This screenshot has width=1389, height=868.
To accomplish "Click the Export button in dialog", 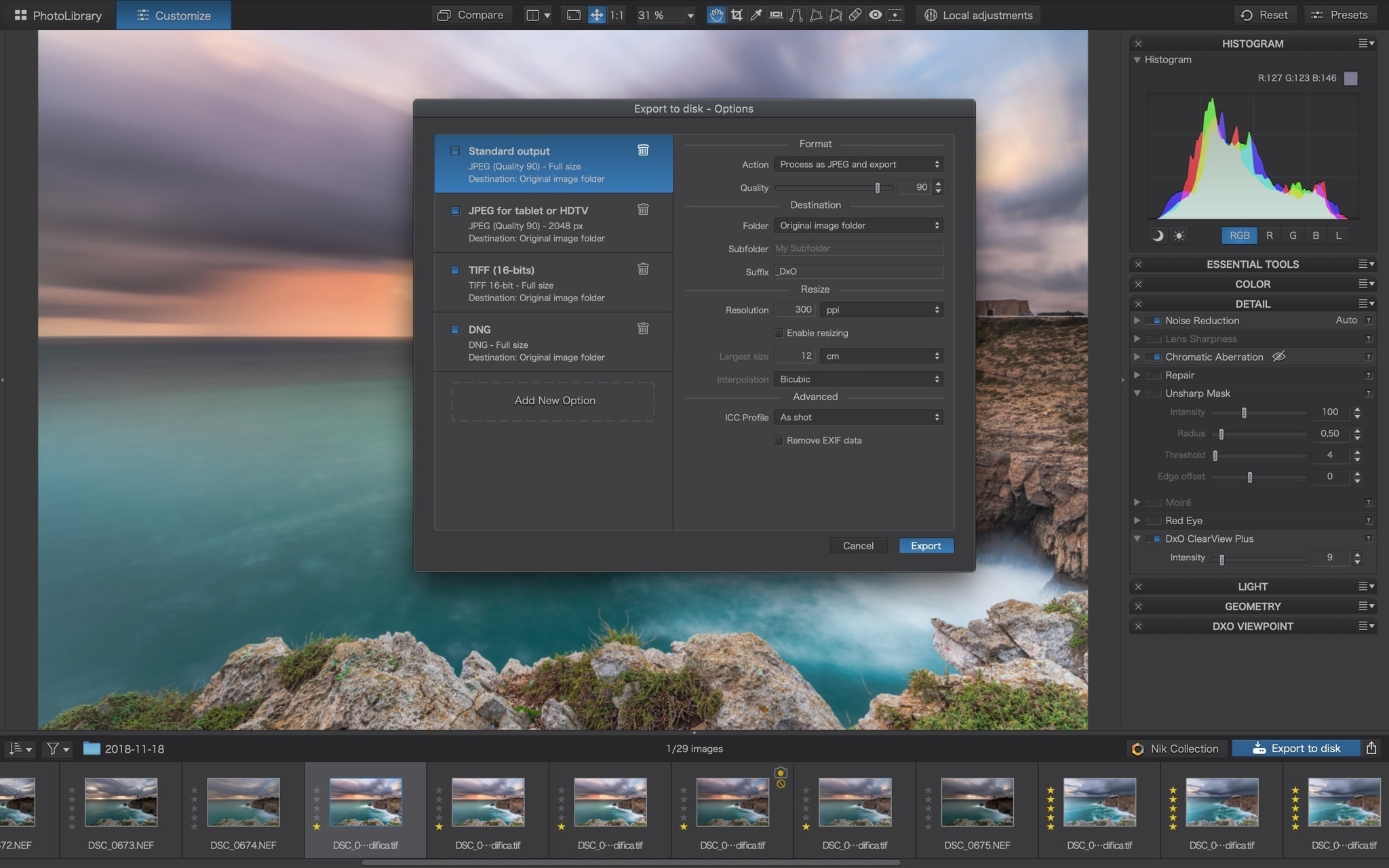I will [x=926, y=546].
